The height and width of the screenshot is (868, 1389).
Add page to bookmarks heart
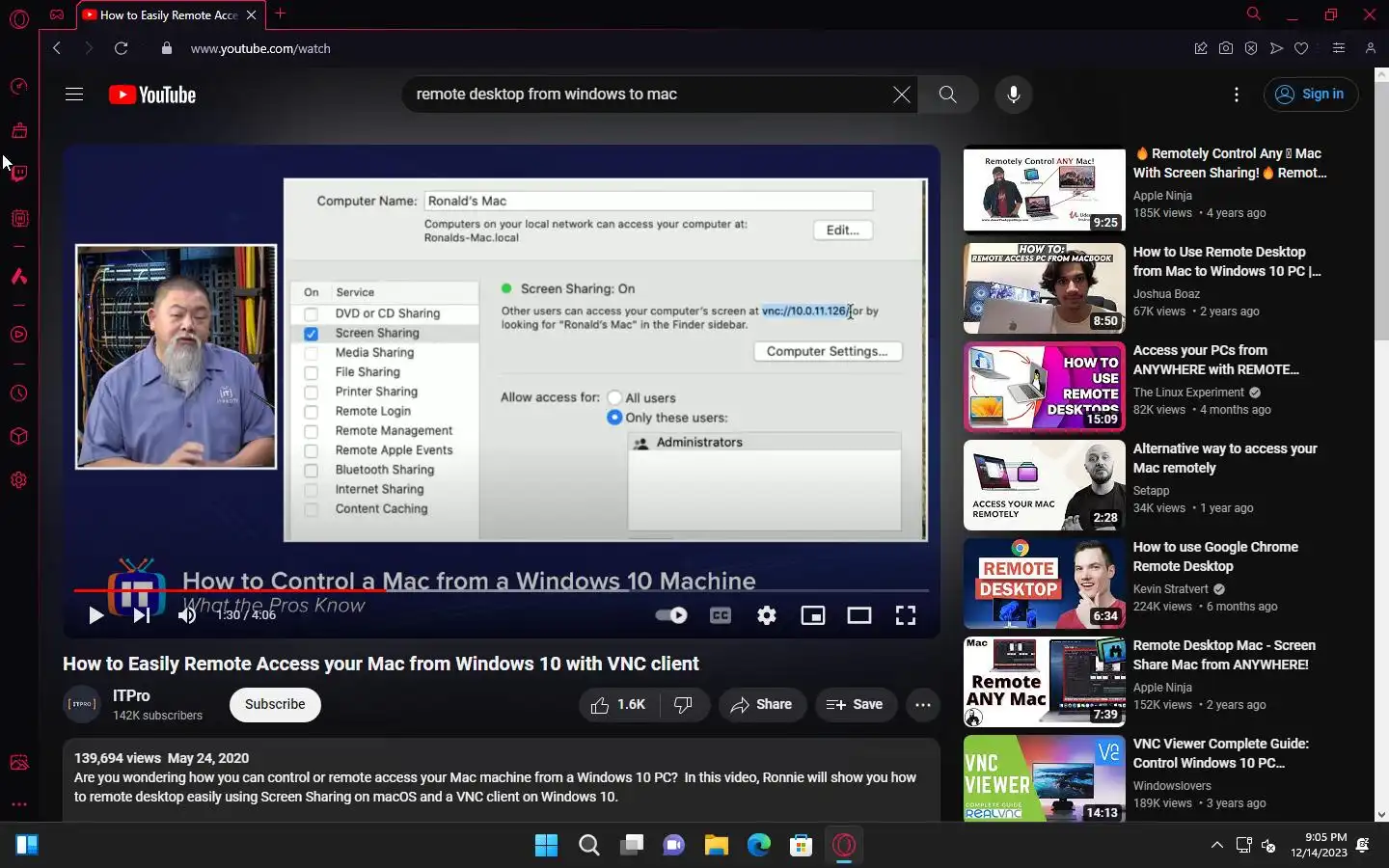click(x=1301, y=48)
